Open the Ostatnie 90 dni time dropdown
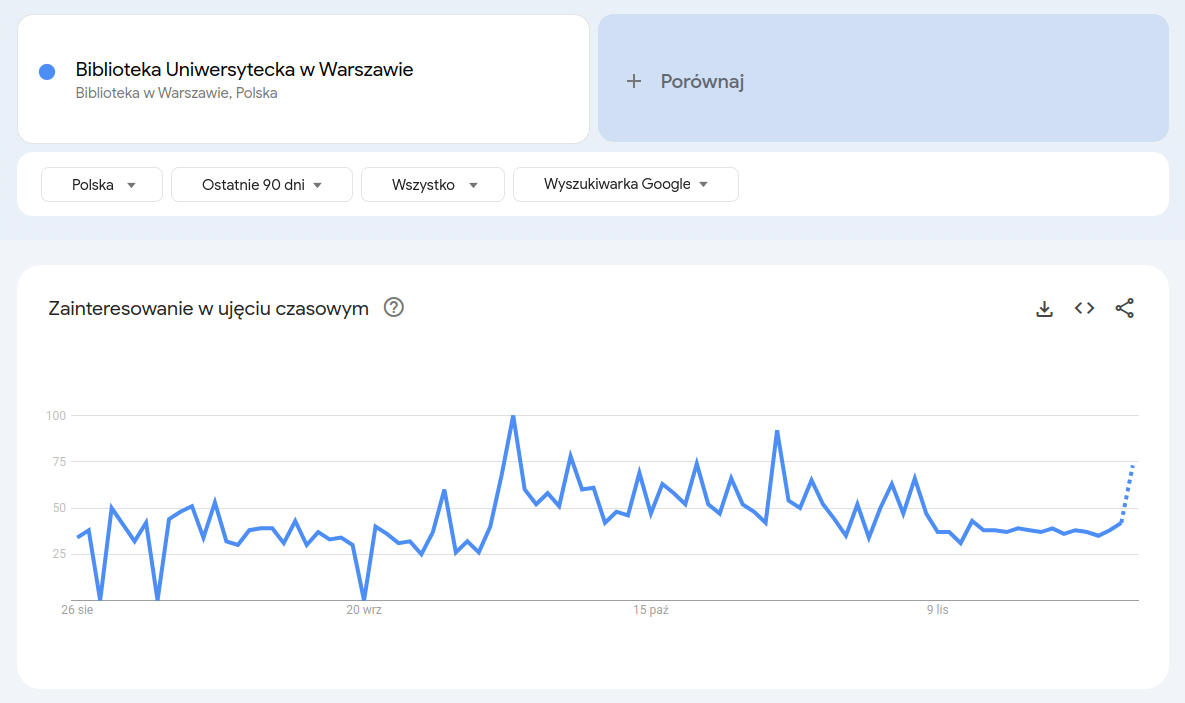1185x703 pixels. point(261,184)
